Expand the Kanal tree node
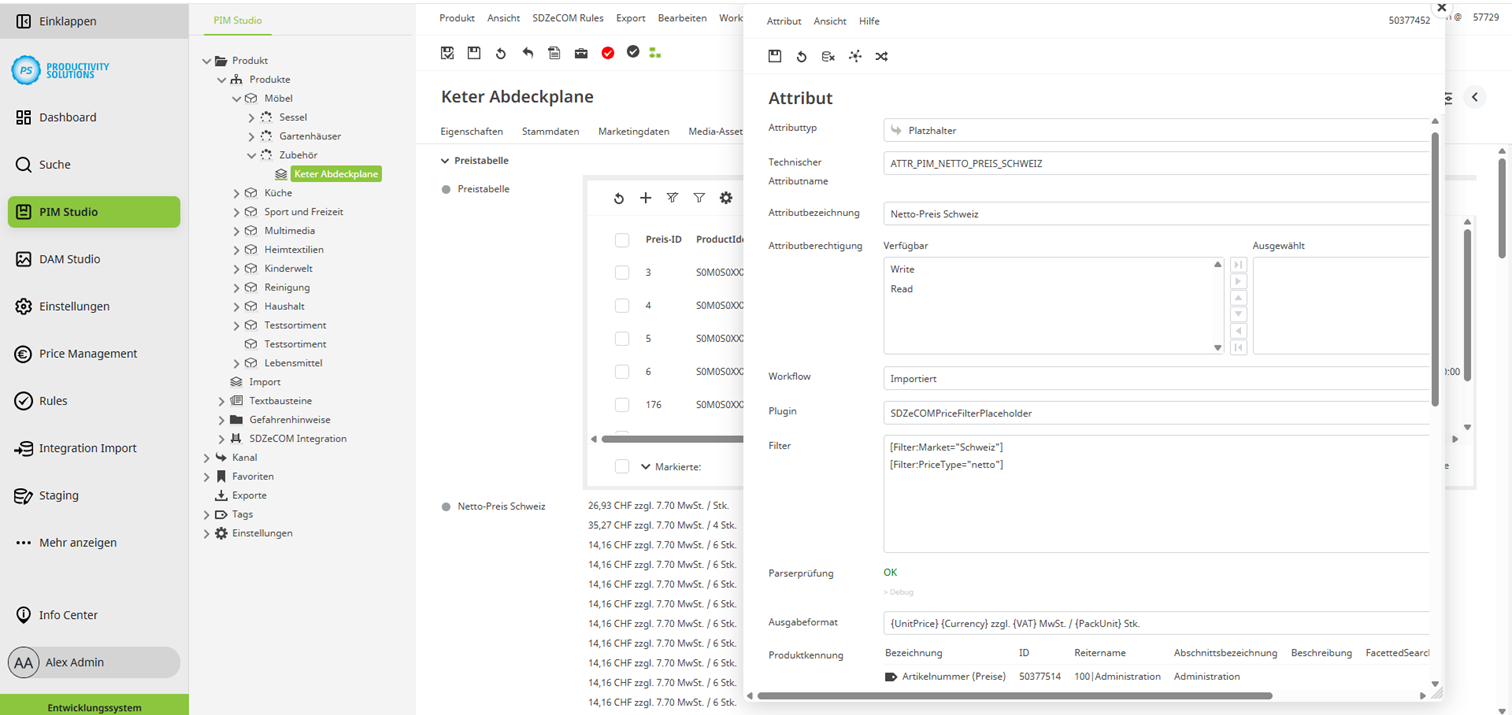 (x=206, y=457)
